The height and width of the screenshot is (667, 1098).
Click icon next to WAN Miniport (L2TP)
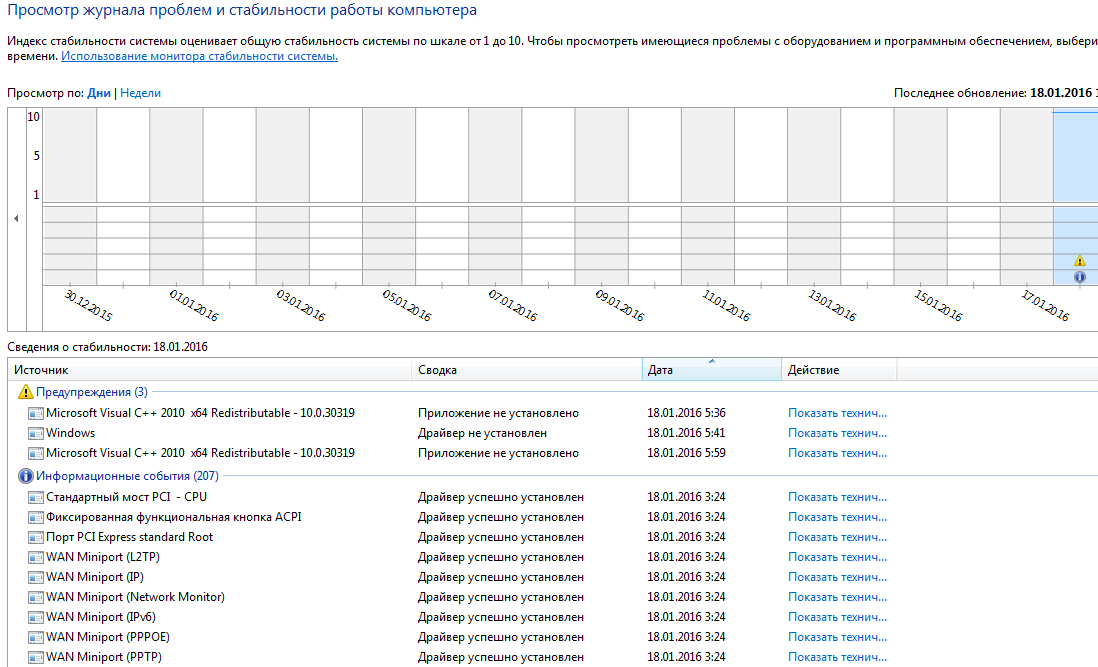[36, 557]
